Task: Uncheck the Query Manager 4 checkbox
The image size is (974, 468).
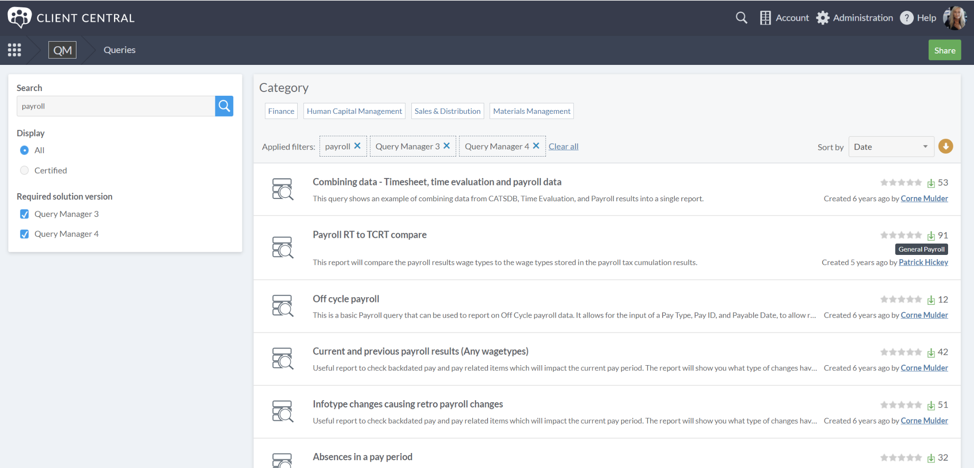Action: pos(25,234)
